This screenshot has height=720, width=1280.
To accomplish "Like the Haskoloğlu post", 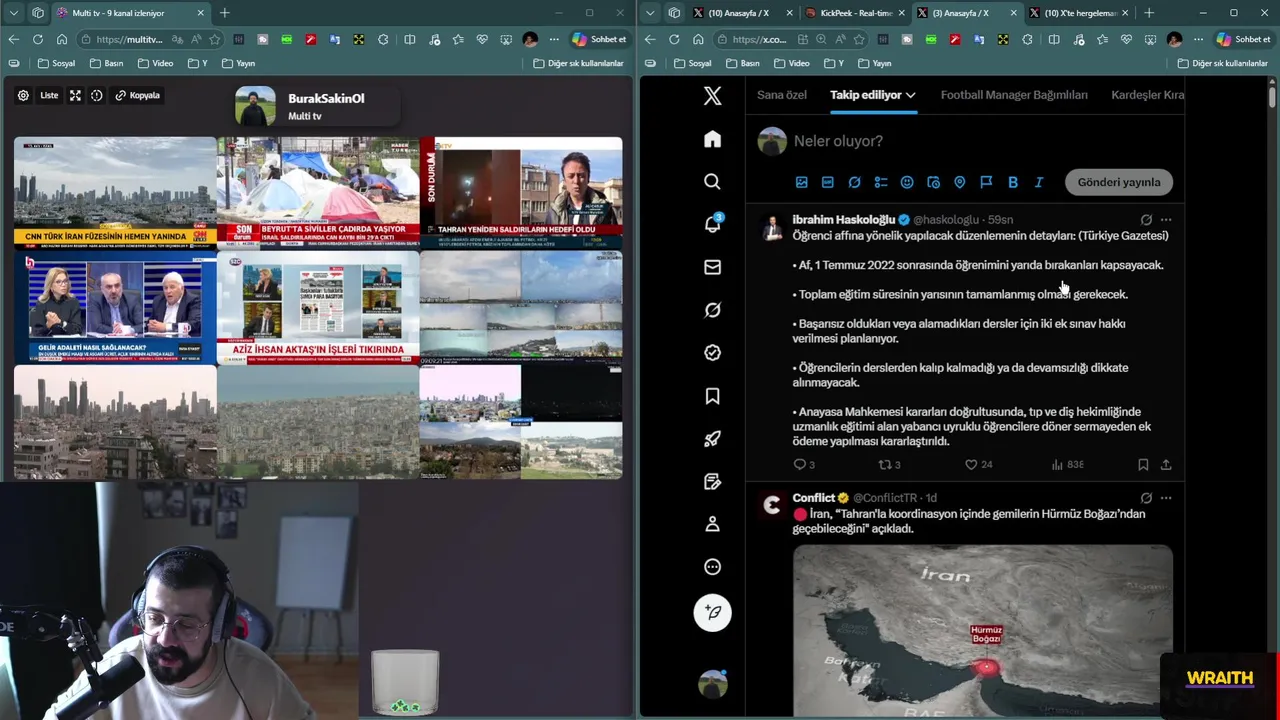I will pos(978,465).
